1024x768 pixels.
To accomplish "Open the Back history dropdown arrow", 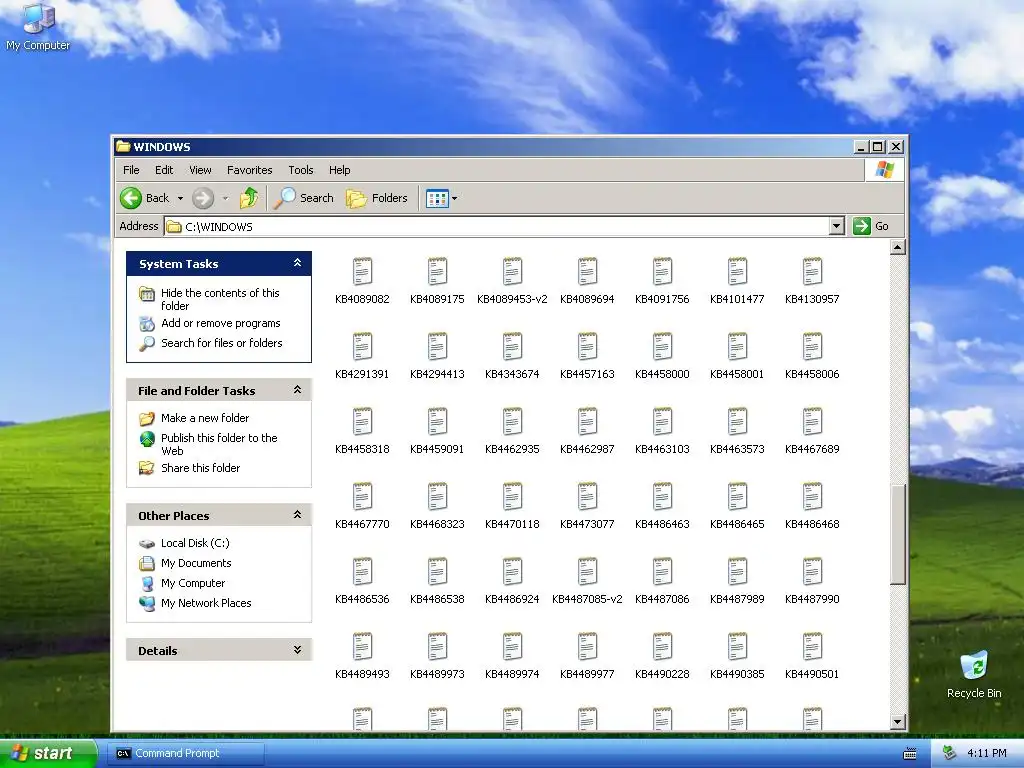I will coord(180,198).
